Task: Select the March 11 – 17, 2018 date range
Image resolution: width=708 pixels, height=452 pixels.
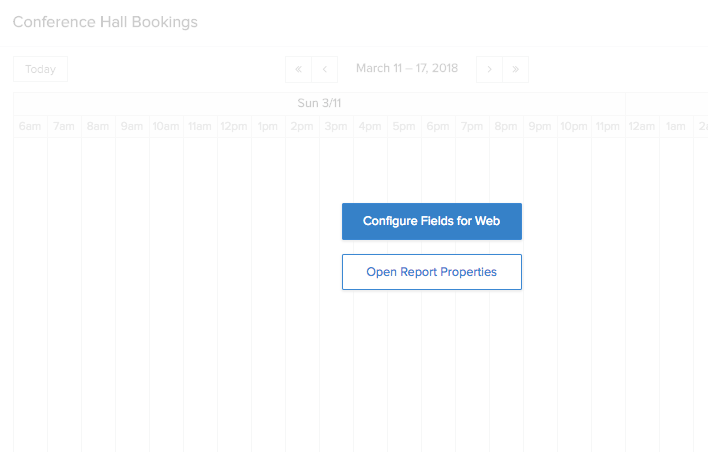Action: pos(407,68)
